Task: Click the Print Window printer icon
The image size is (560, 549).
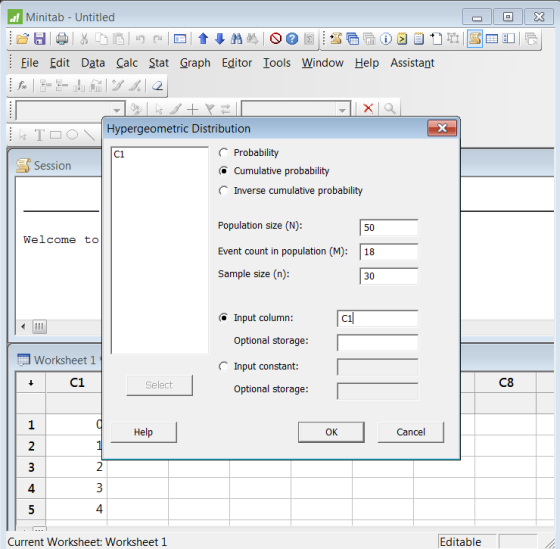Action: coord(62,39)
